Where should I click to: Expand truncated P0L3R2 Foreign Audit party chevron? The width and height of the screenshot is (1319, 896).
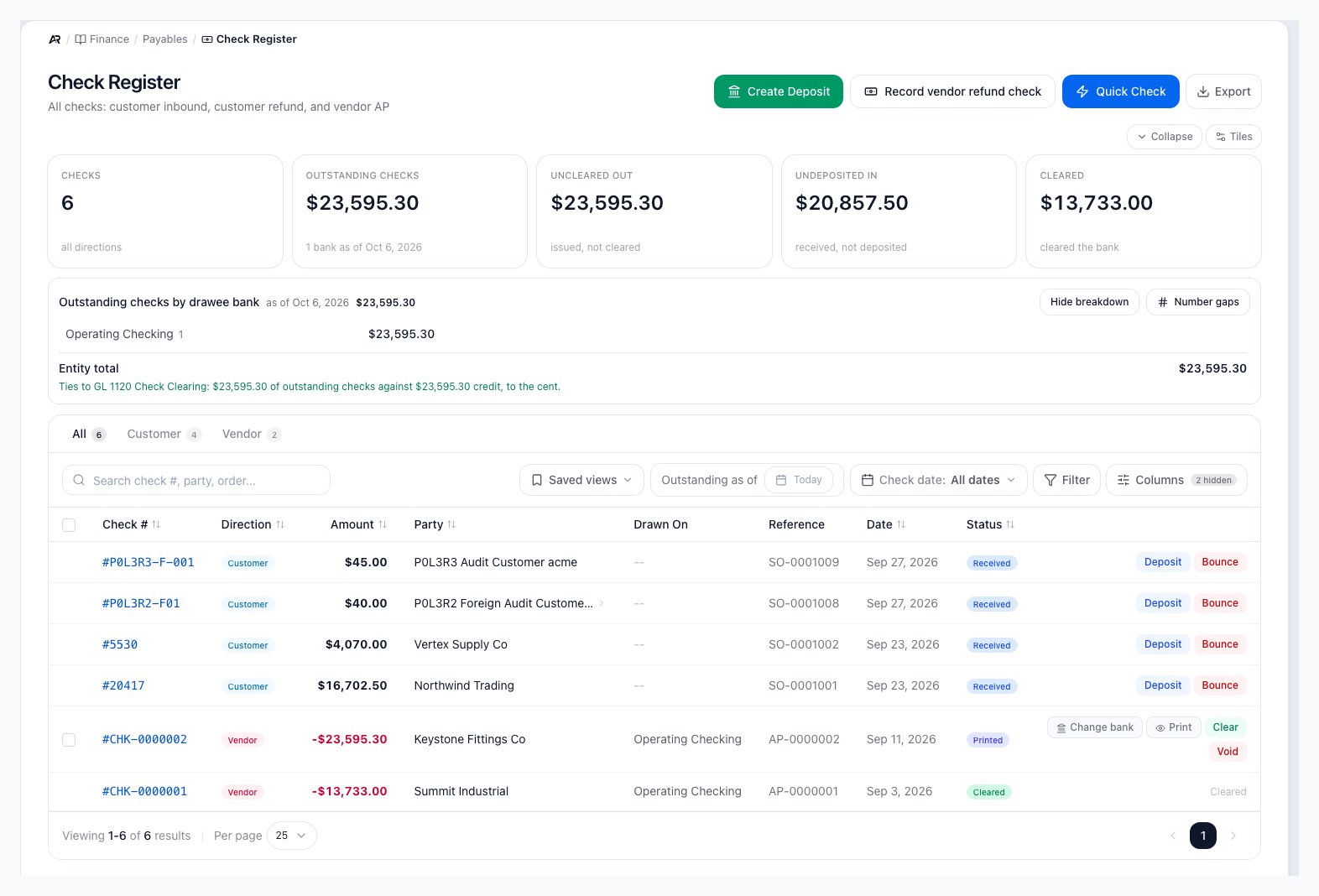pos(602,603)
